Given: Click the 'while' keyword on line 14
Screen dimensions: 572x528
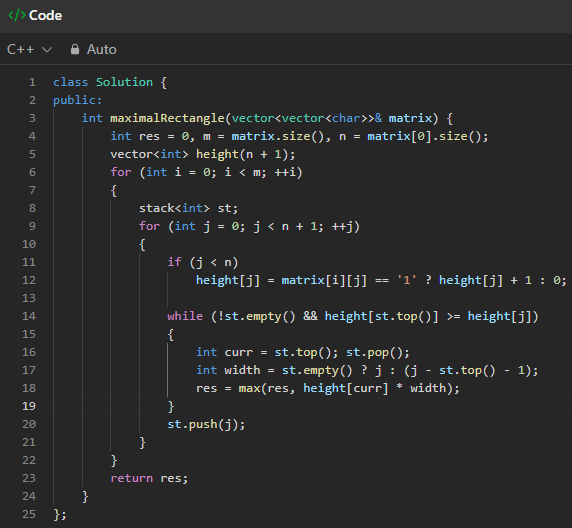Looking at the screenshot, I should coord(185,316).
